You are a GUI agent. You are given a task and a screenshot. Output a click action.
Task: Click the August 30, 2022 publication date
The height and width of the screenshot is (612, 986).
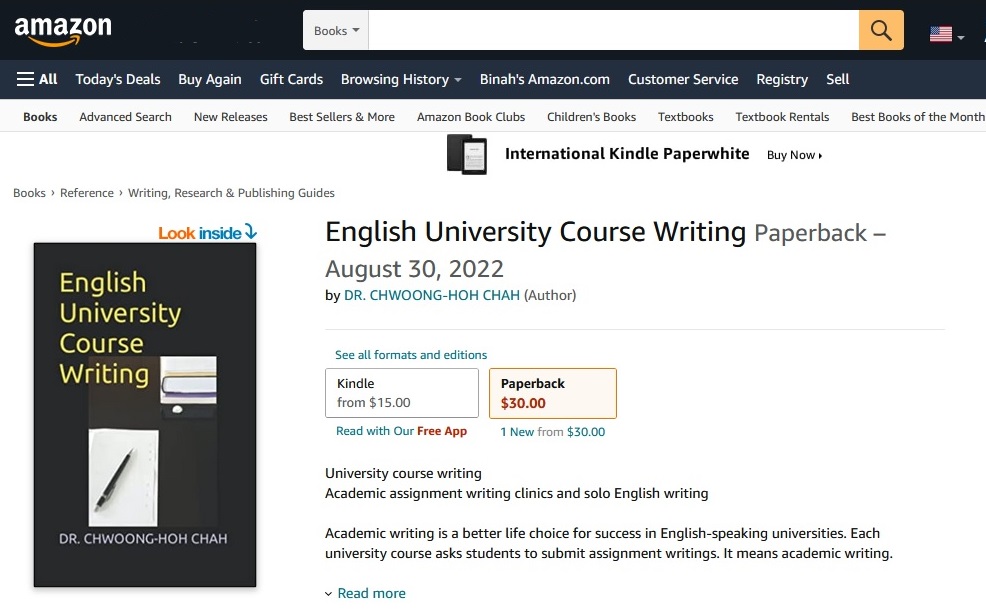(414, 269)
